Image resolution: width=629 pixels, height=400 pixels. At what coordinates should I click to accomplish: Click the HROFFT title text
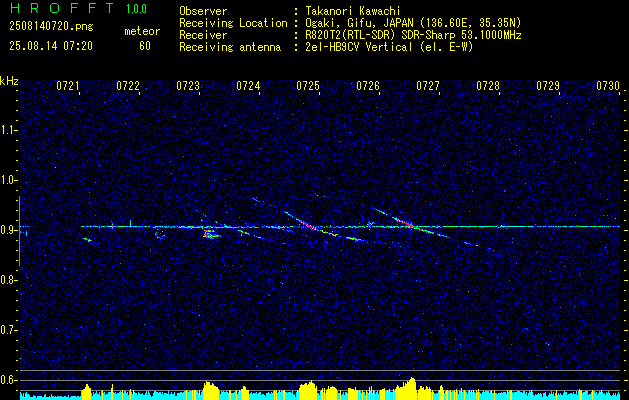coord(63,8)
